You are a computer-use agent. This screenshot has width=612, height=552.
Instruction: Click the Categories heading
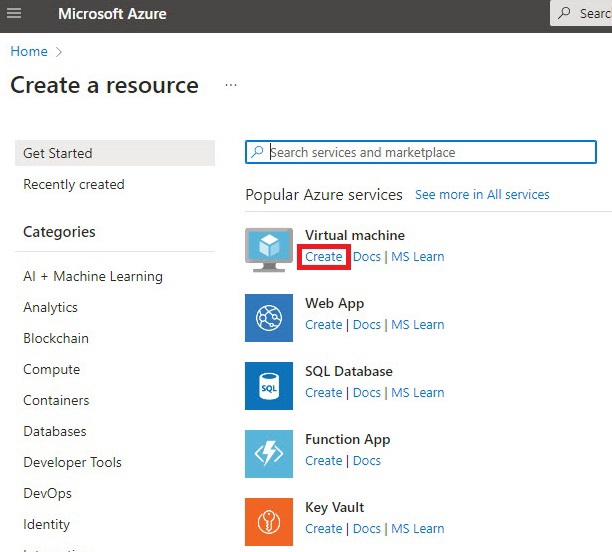[x=59, y=232]
